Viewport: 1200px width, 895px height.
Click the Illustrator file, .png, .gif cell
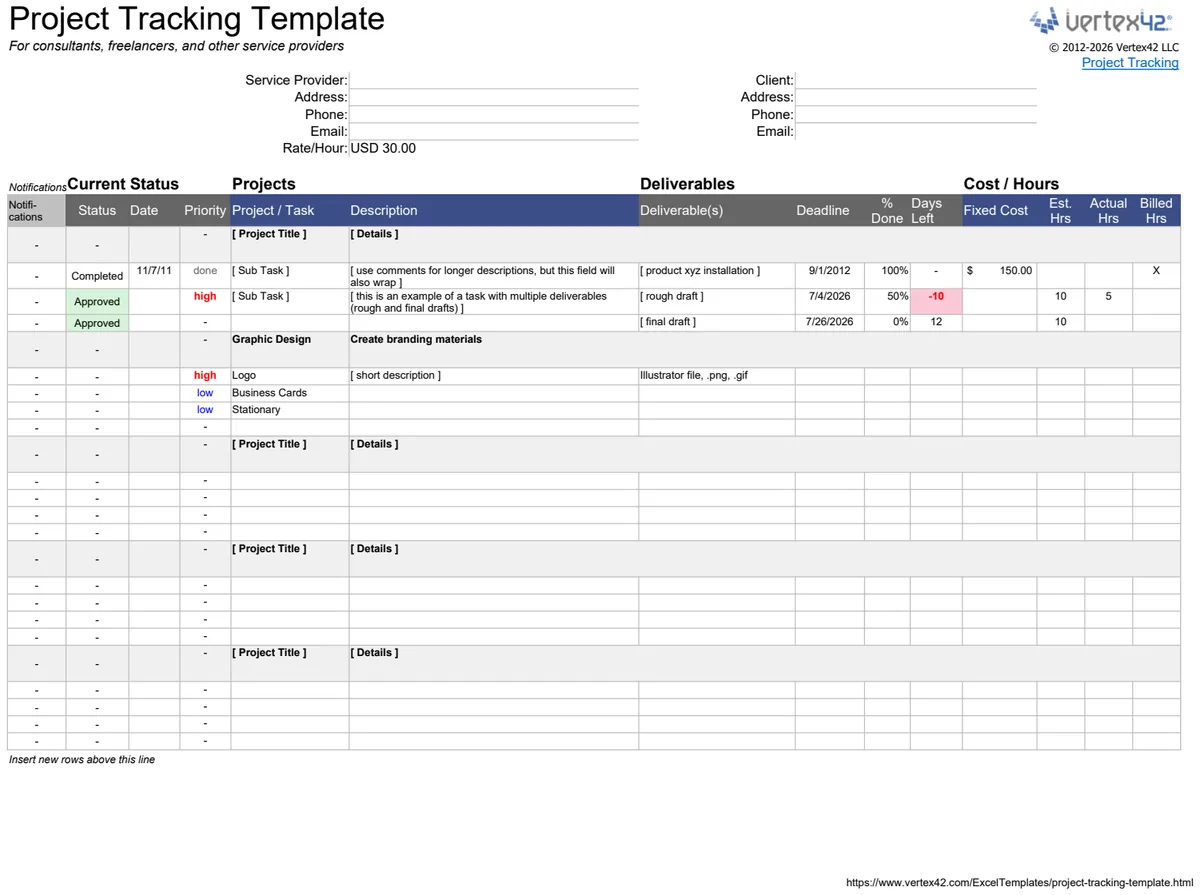click(x=717, y=376)
